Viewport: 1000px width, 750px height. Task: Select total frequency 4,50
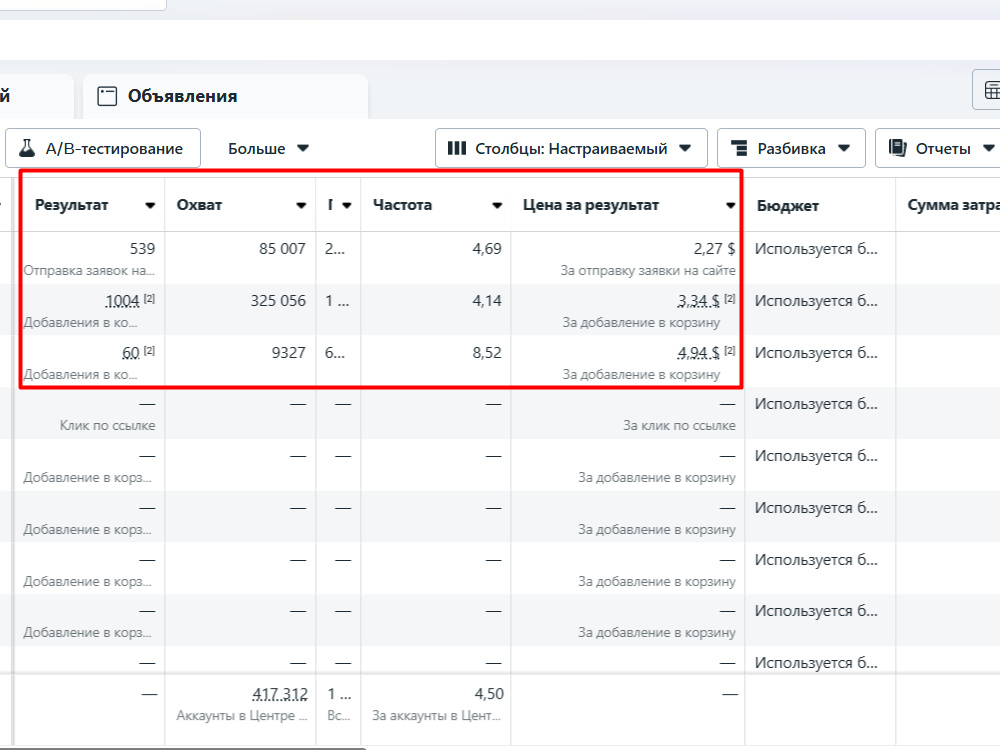489,694
